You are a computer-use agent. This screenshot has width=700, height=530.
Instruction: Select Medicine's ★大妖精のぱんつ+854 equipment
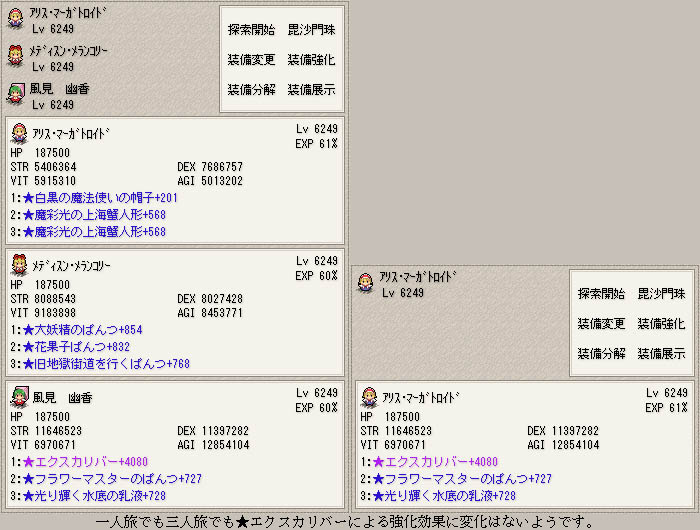click(82, 329)
